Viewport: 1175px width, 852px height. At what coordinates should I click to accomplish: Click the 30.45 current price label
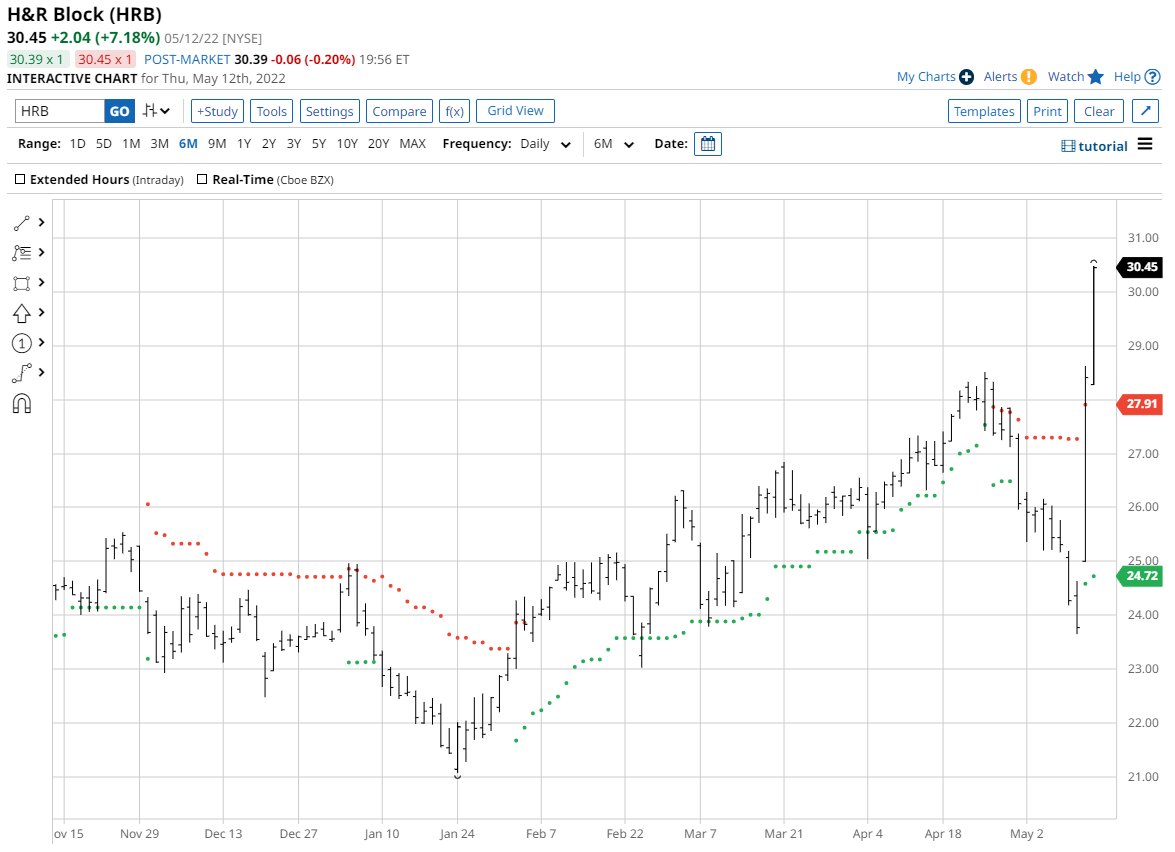coord(1140,267)
